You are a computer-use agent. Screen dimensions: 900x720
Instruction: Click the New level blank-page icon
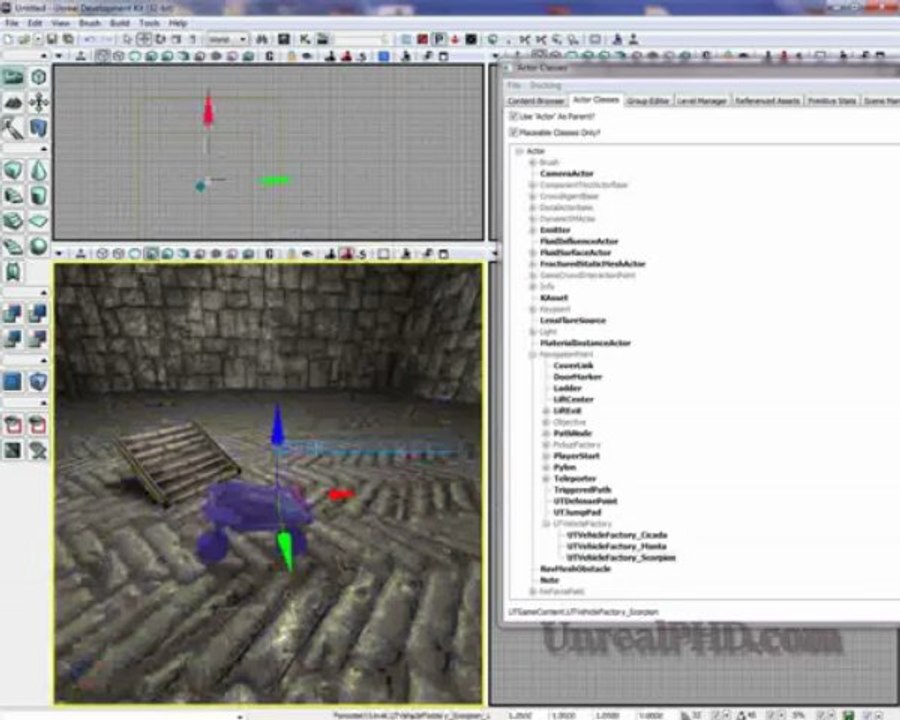8,39
